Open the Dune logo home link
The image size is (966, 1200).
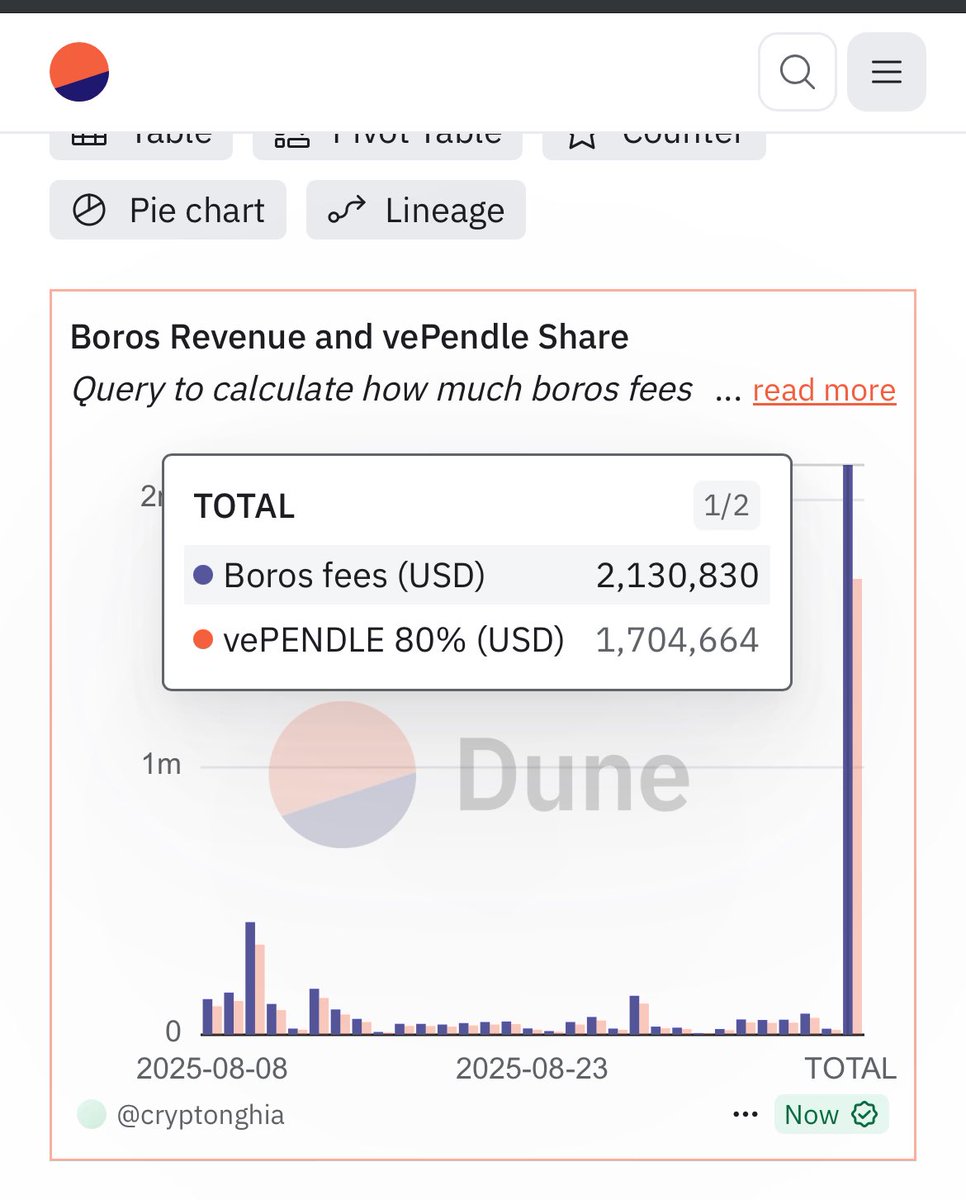[x=79, y=72]
